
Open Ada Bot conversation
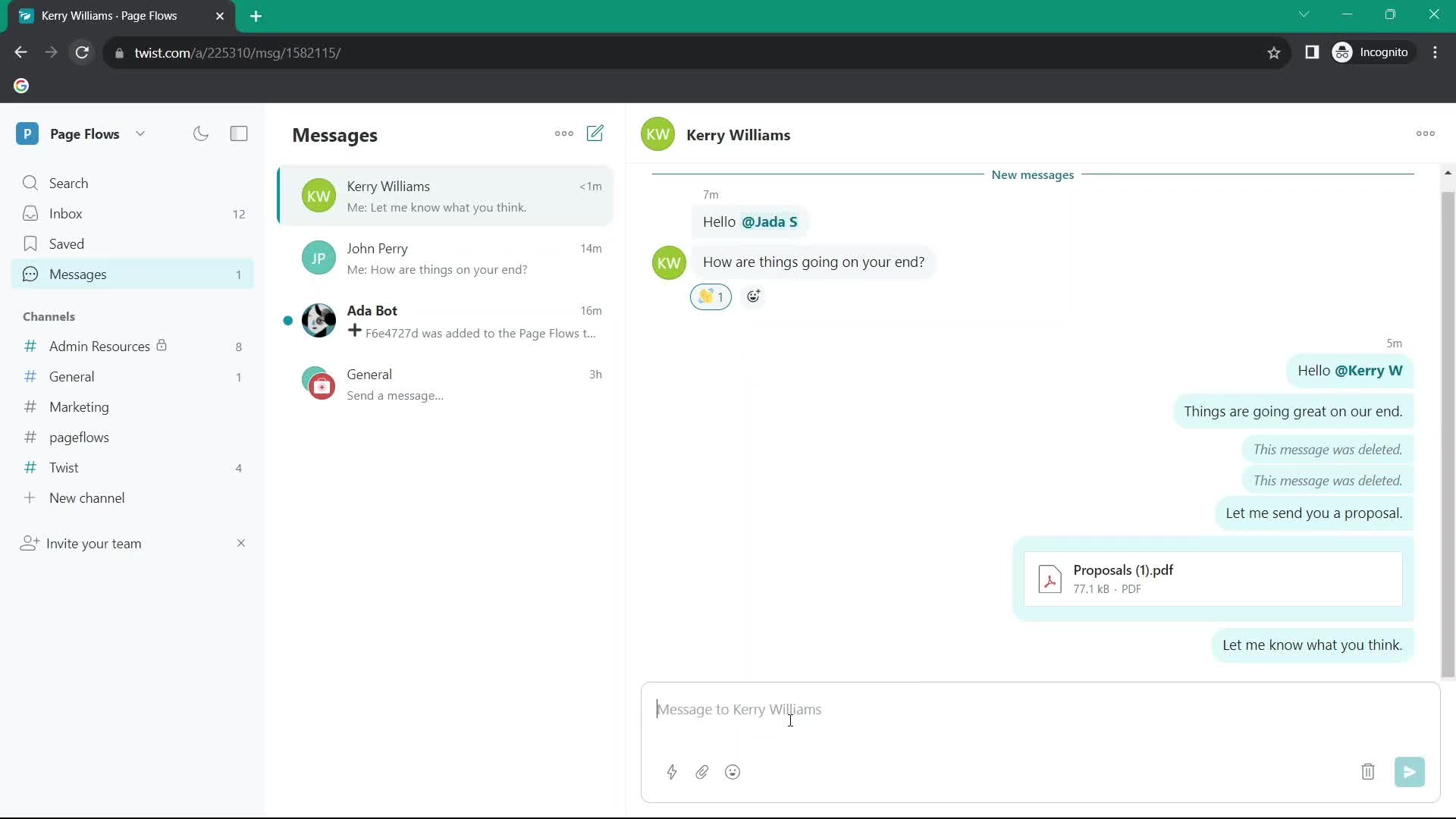pos(446,322)
